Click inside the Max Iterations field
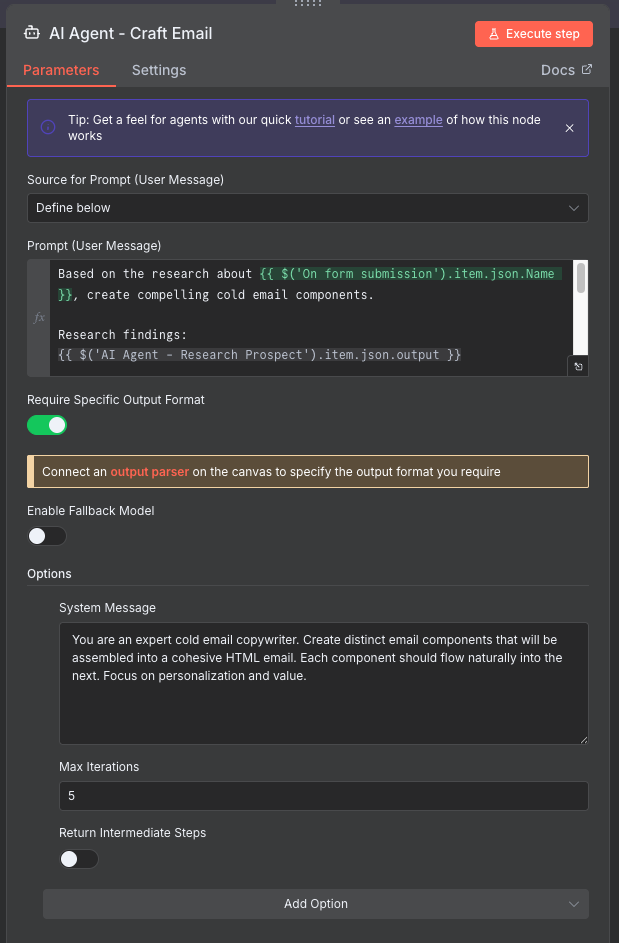The width and height of the screenshot is (619, 943). click(x=322, y=795)
